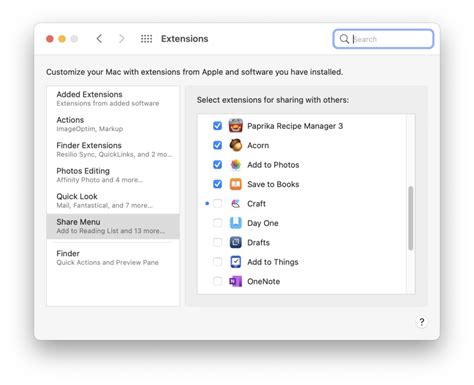Click the Add to Things icon
The width and height of the screenshot is (474, 385).
[235, 262]
